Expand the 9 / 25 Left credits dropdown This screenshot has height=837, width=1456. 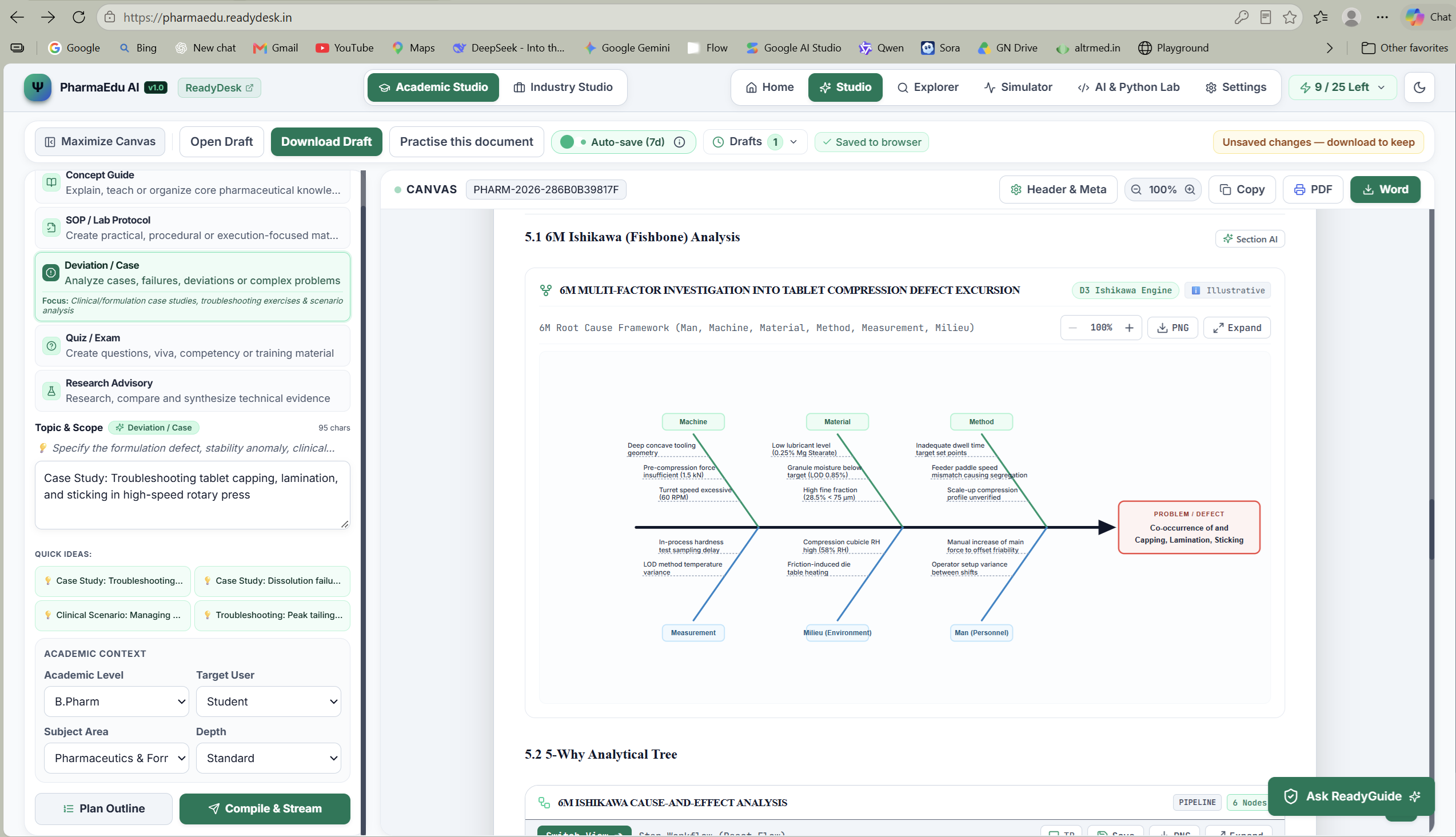point(1342,87)
